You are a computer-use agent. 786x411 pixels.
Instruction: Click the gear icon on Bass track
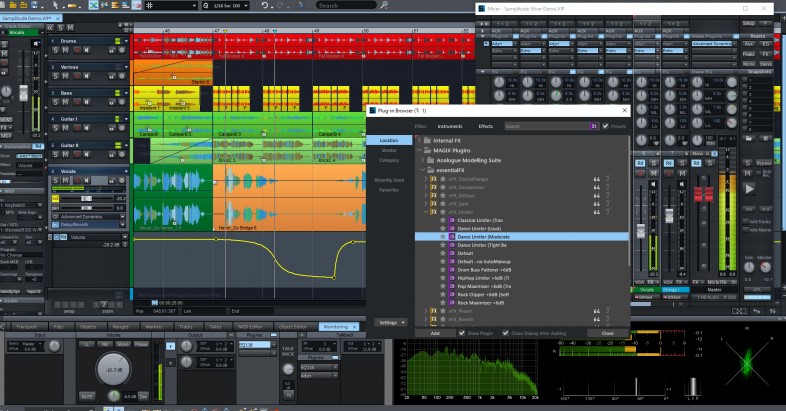point(121,102)
